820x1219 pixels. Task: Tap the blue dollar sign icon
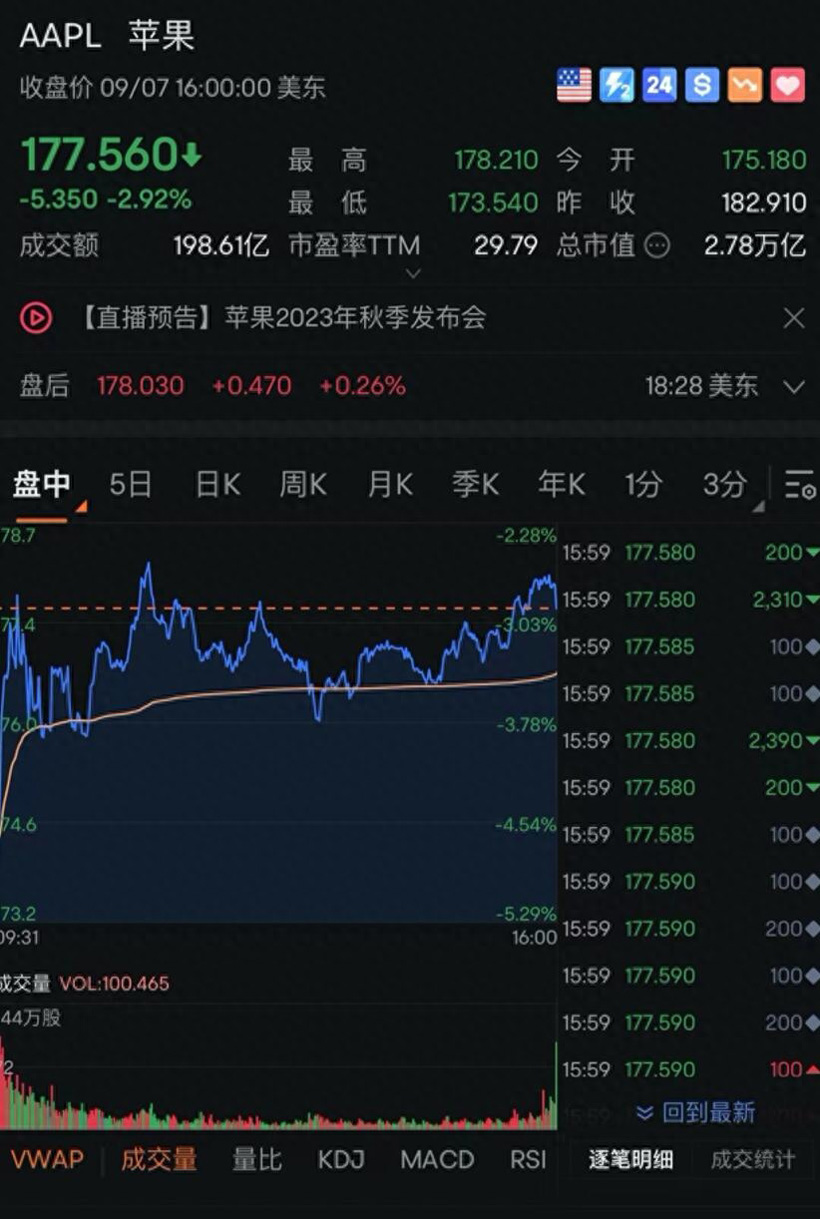(x=702, y=85)
